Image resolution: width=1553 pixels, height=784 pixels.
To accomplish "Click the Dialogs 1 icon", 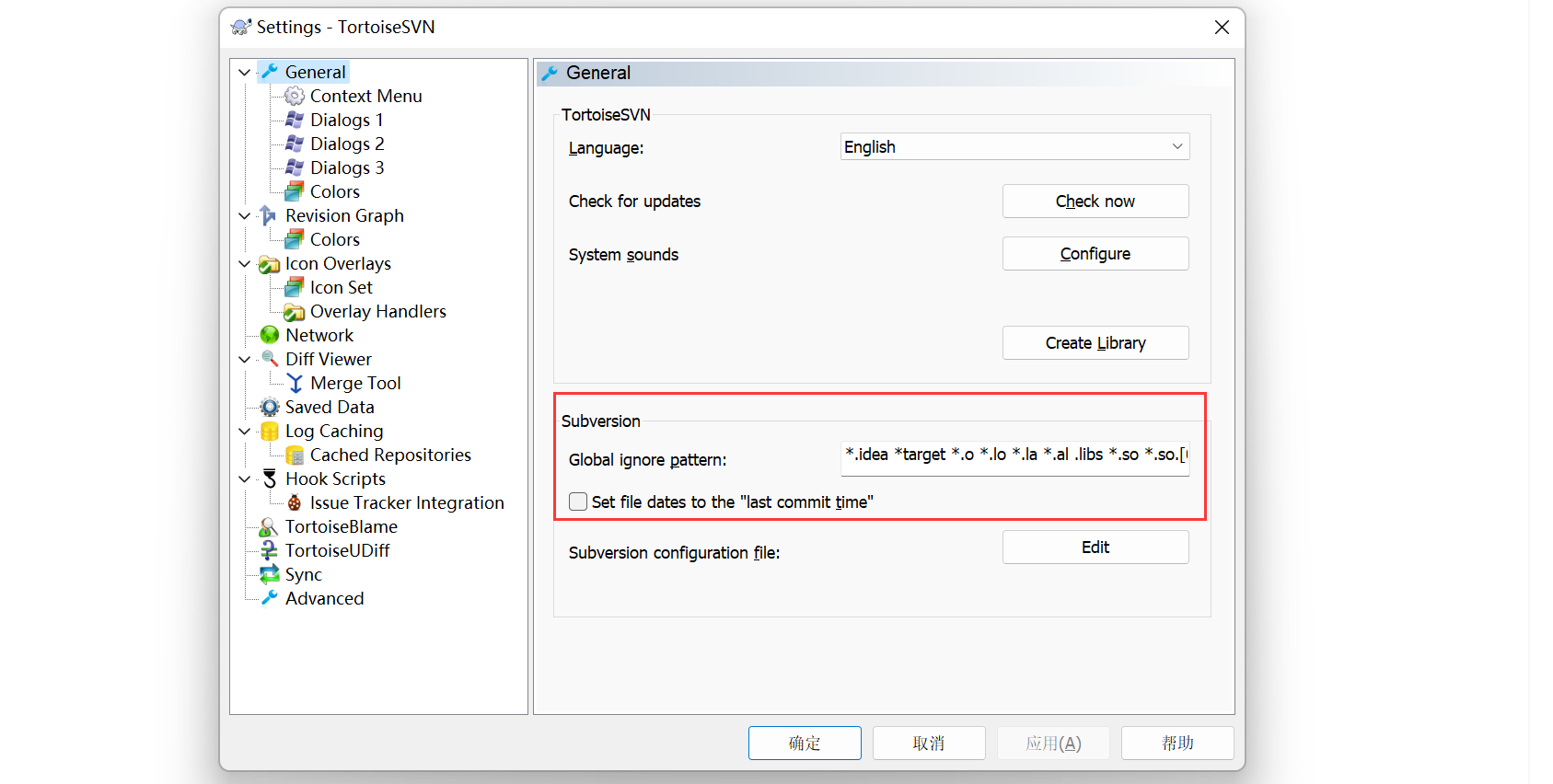I will (x=295, y=120).
